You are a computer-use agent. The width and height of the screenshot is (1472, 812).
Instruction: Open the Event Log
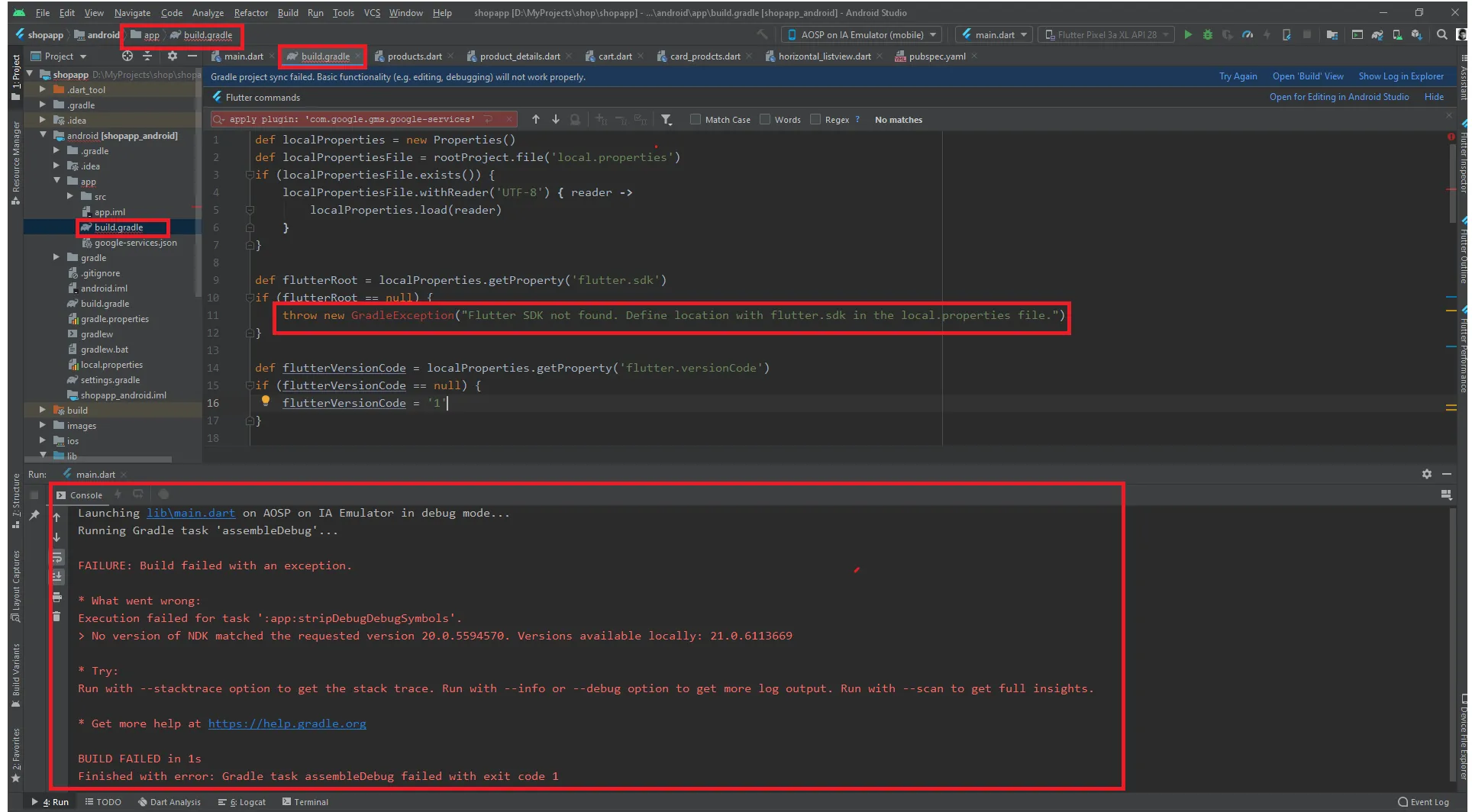(x=1423, y=802)
